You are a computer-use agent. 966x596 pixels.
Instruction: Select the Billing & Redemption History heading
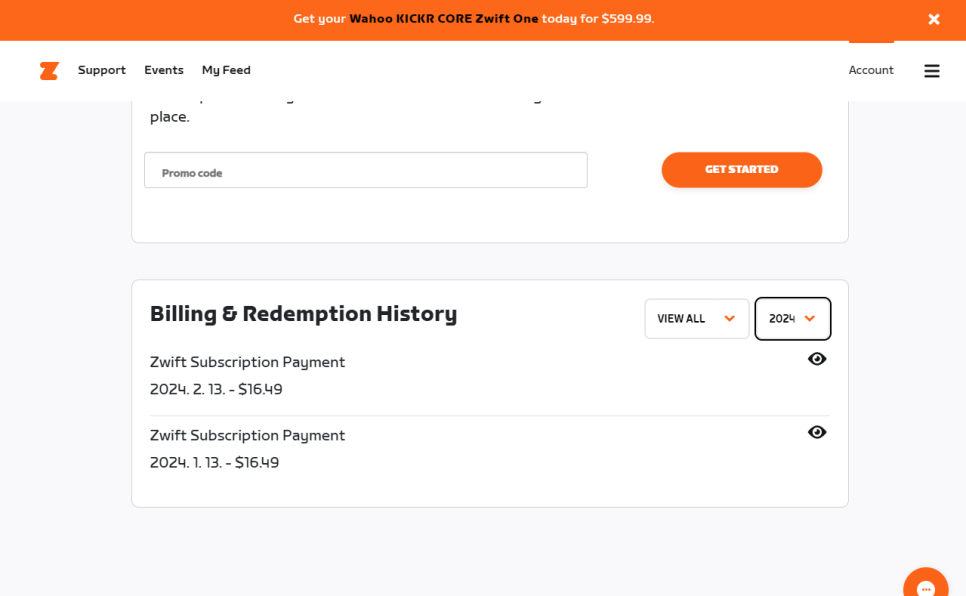pyautogui.click(x=304, y=314)
